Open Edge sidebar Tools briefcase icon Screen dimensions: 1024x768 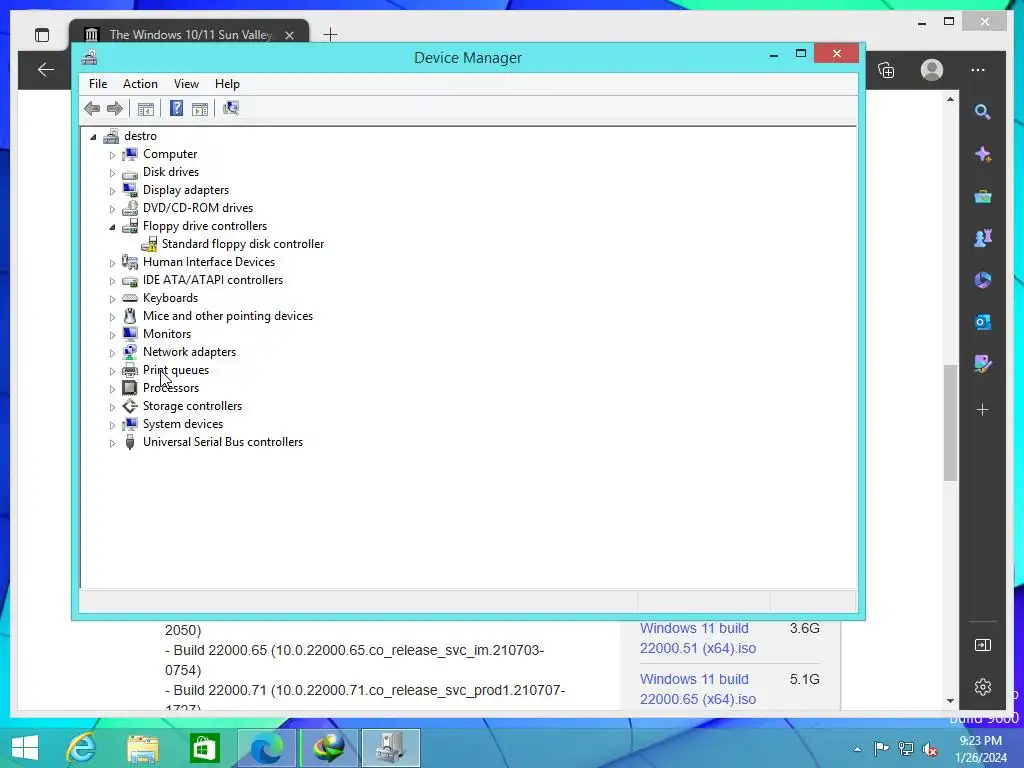coord(982,196)
